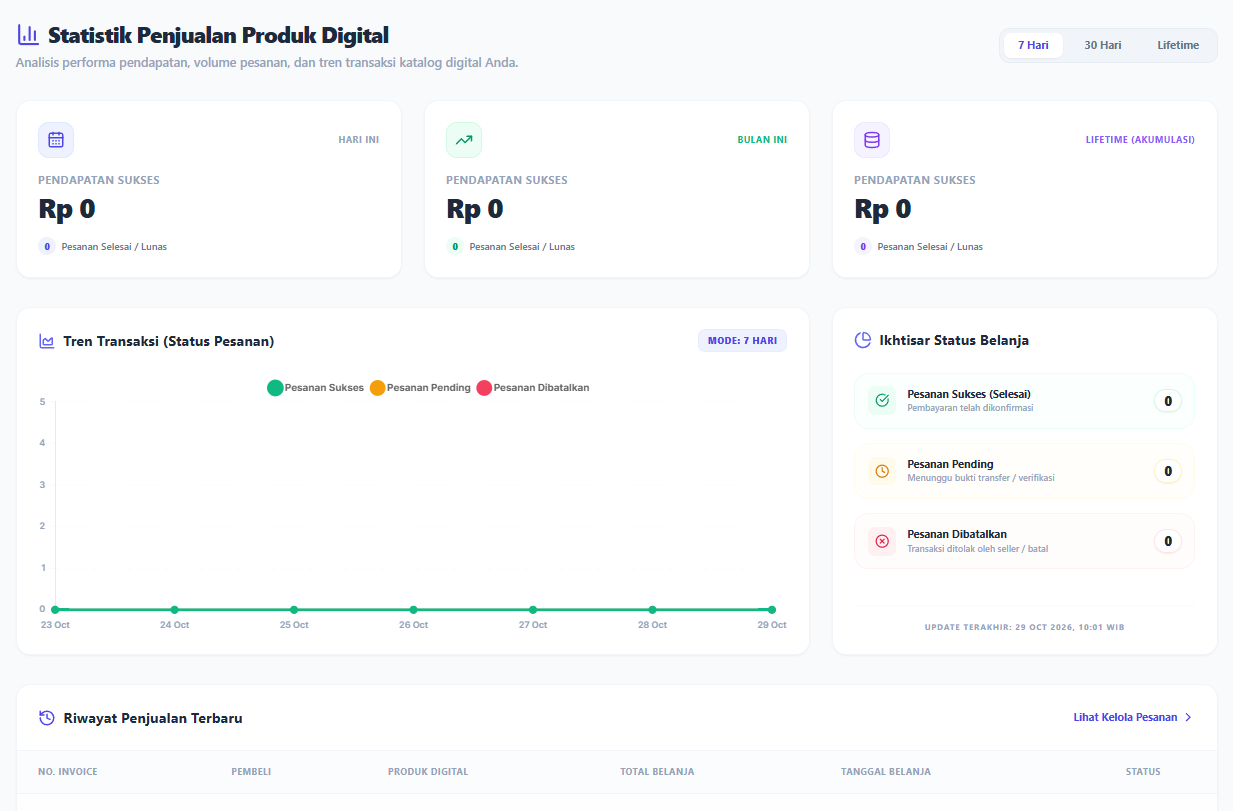Click the chart data point at 25 Oct

(x=294, y=609)
